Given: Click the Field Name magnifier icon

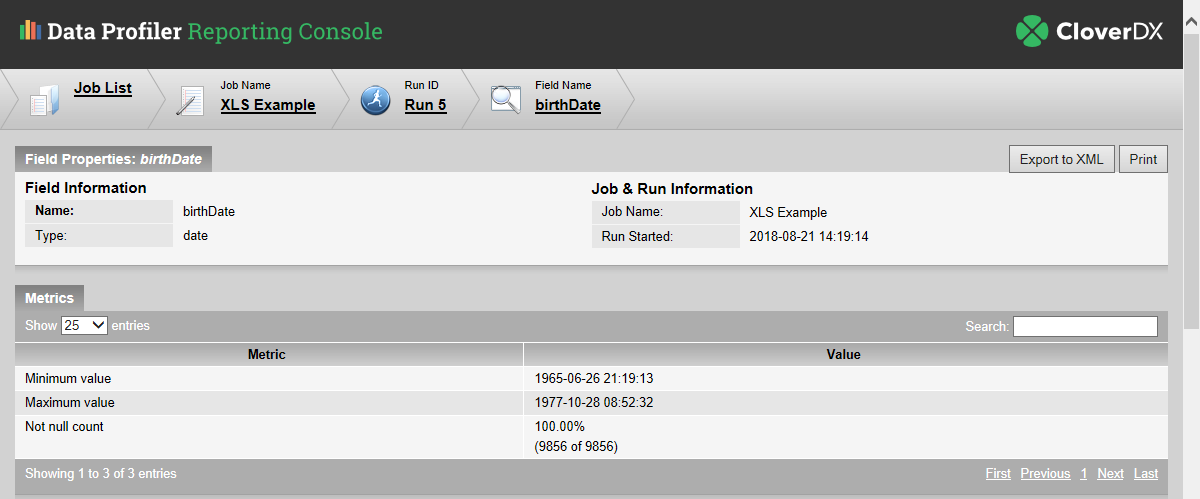Looking at the screenshot, I should pos(506,99).
